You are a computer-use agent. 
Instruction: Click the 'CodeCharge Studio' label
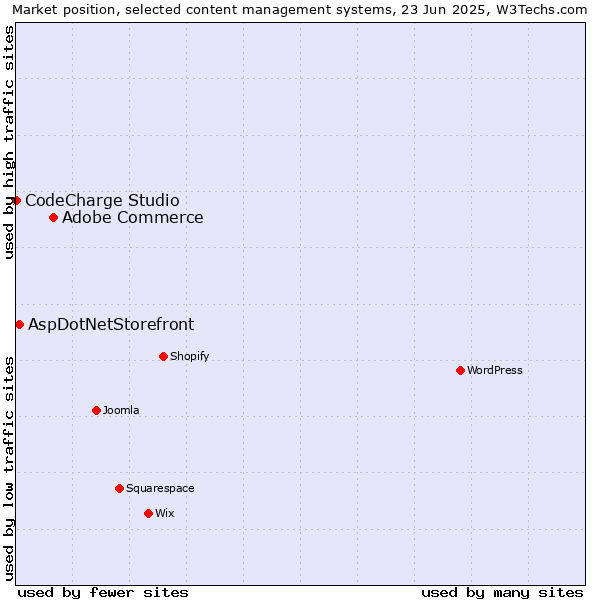click(x=102, y=201)
